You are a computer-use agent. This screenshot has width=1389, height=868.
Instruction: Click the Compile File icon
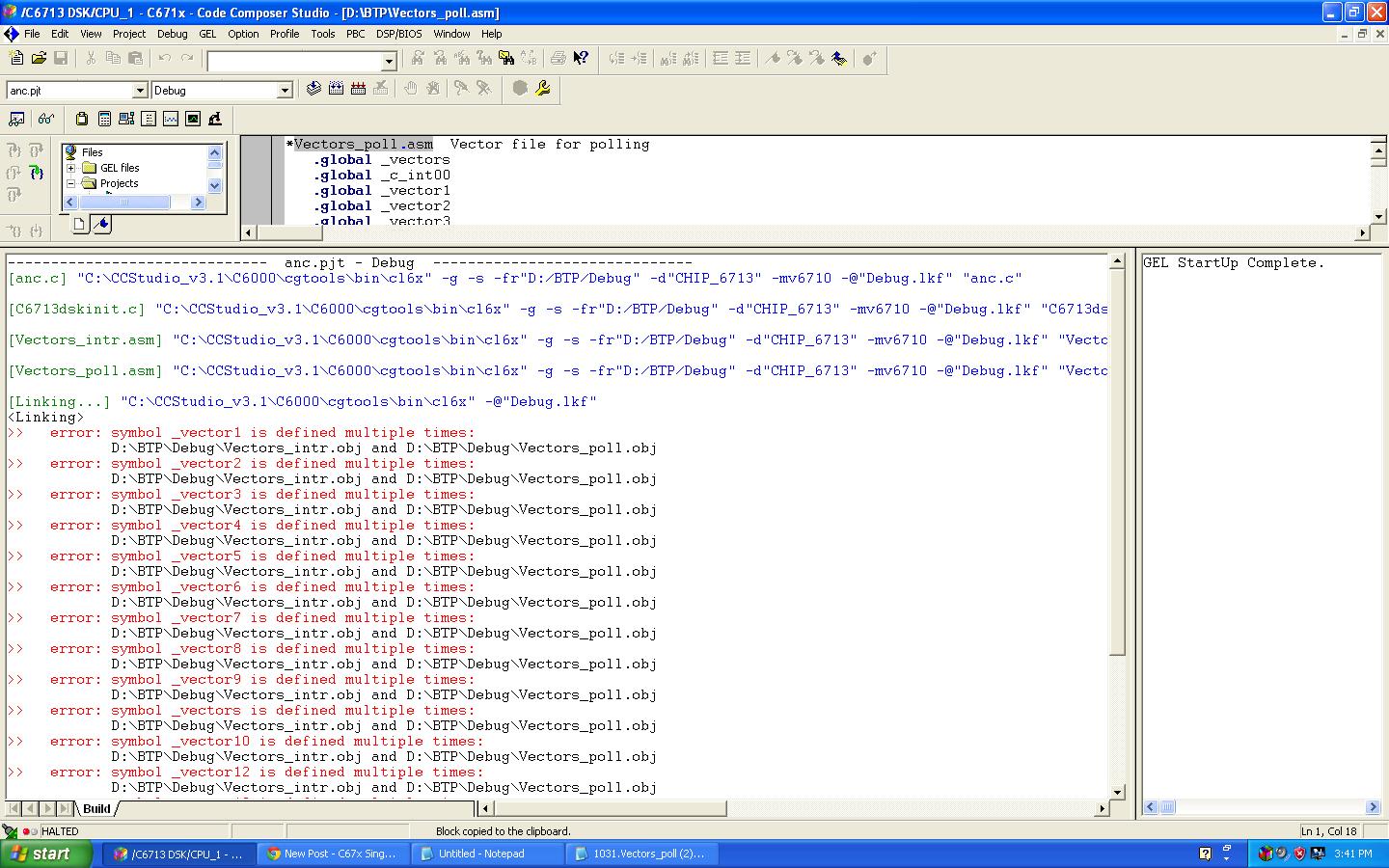(312, 90)
